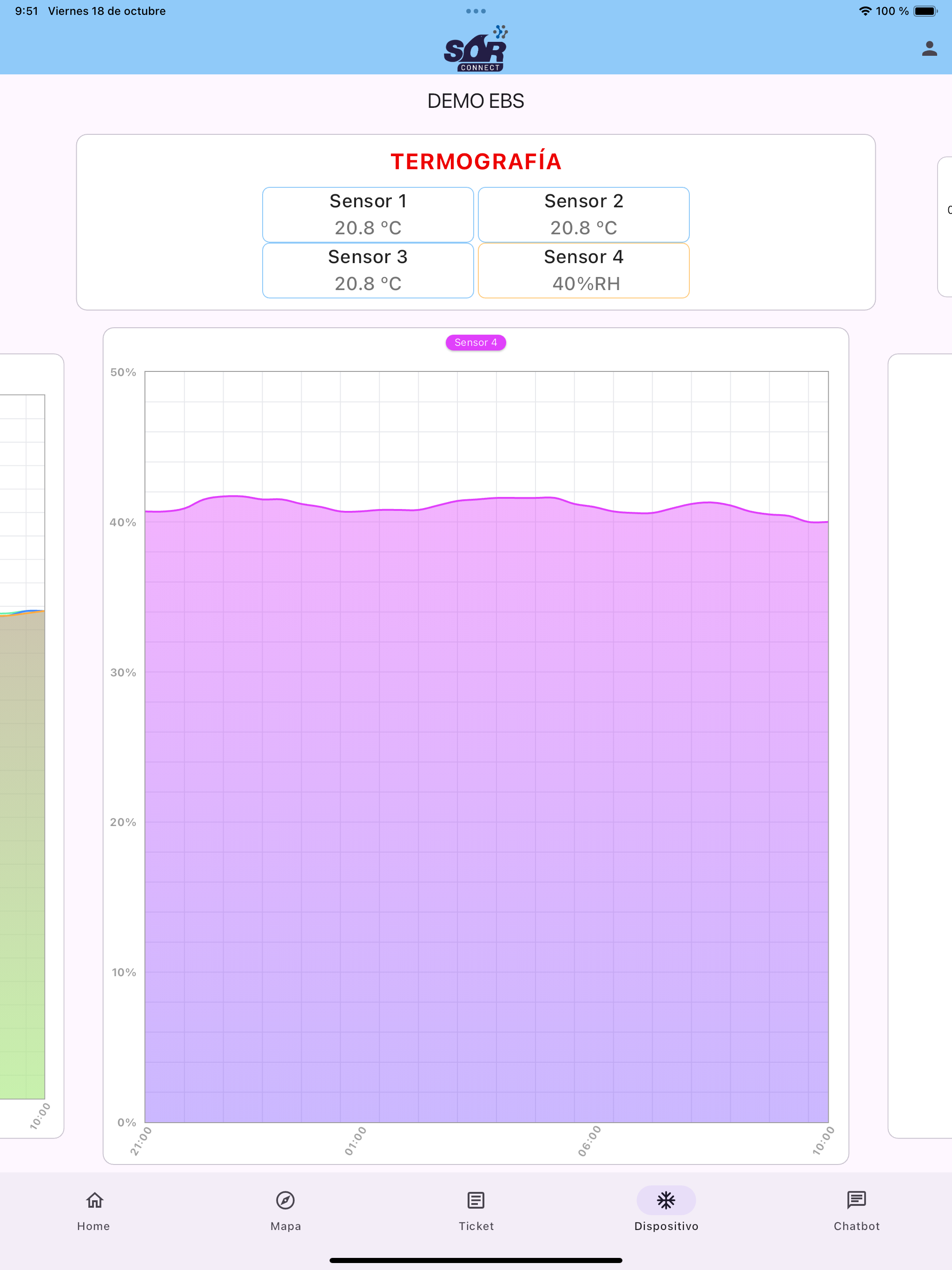
Task: Select the Sensor 4 humidity card
Action: tap(583, 271)
